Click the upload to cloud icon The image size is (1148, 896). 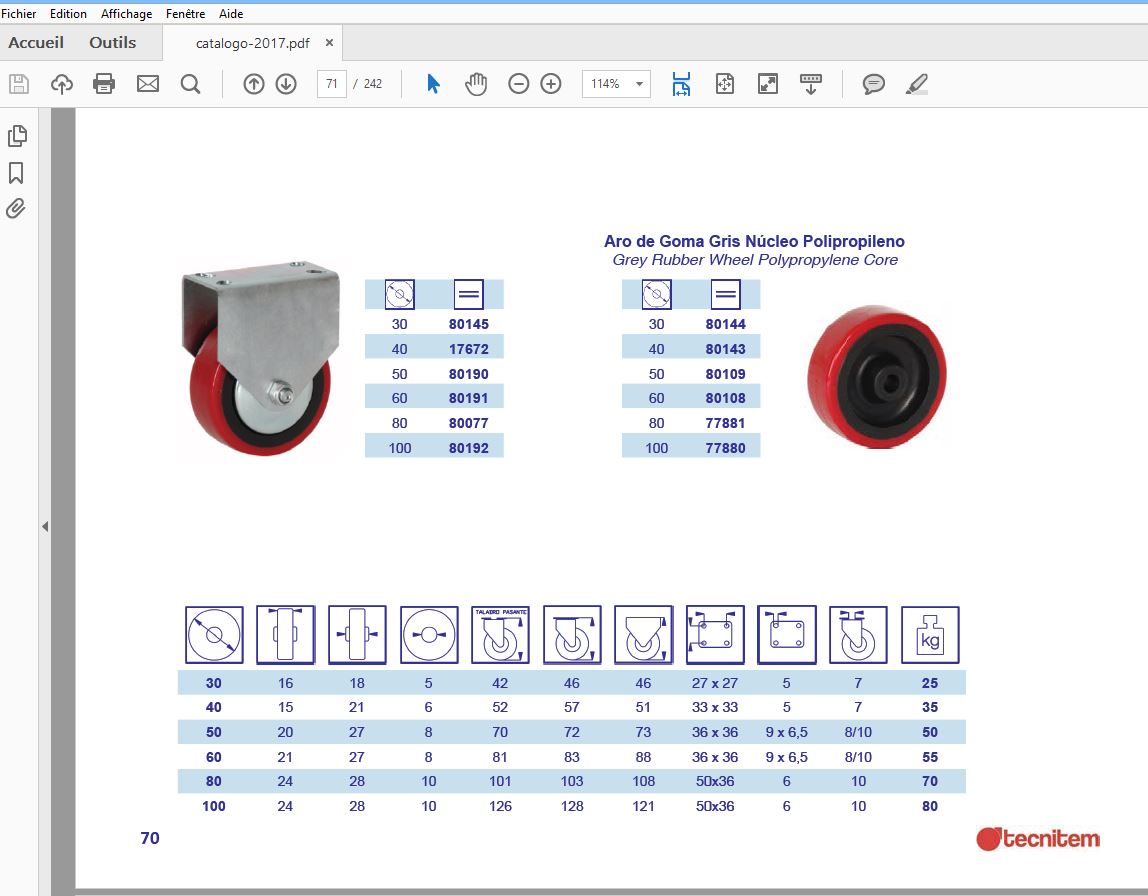[x=62, y=84]
